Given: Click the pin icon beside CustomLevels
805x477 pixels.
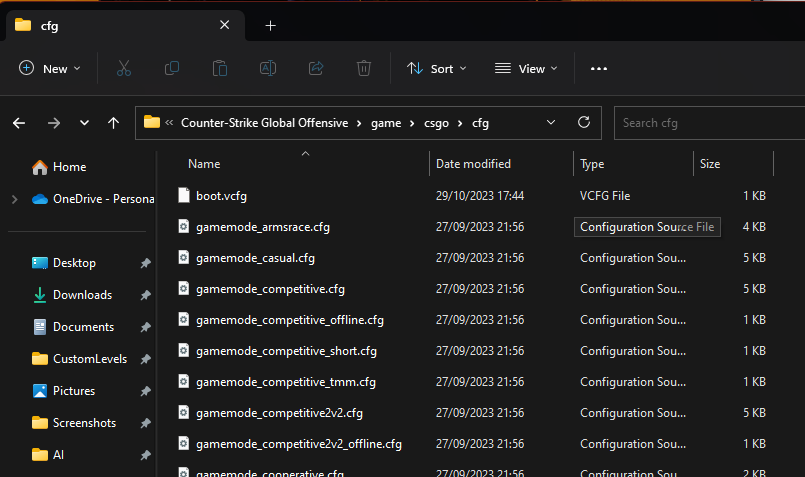Looking at the screenshot, I should click(145, 359).
